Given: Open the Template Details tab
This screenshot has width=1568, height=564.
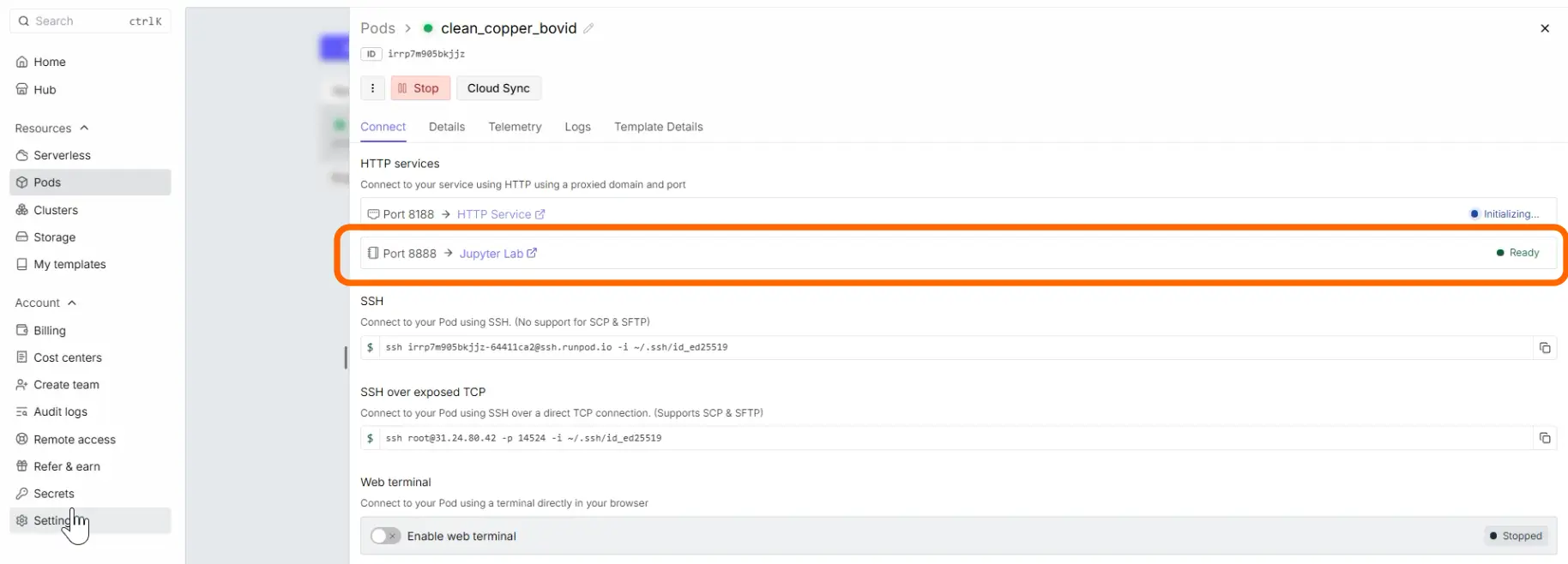Looking at the screenshot, I should tap(658, 127).
